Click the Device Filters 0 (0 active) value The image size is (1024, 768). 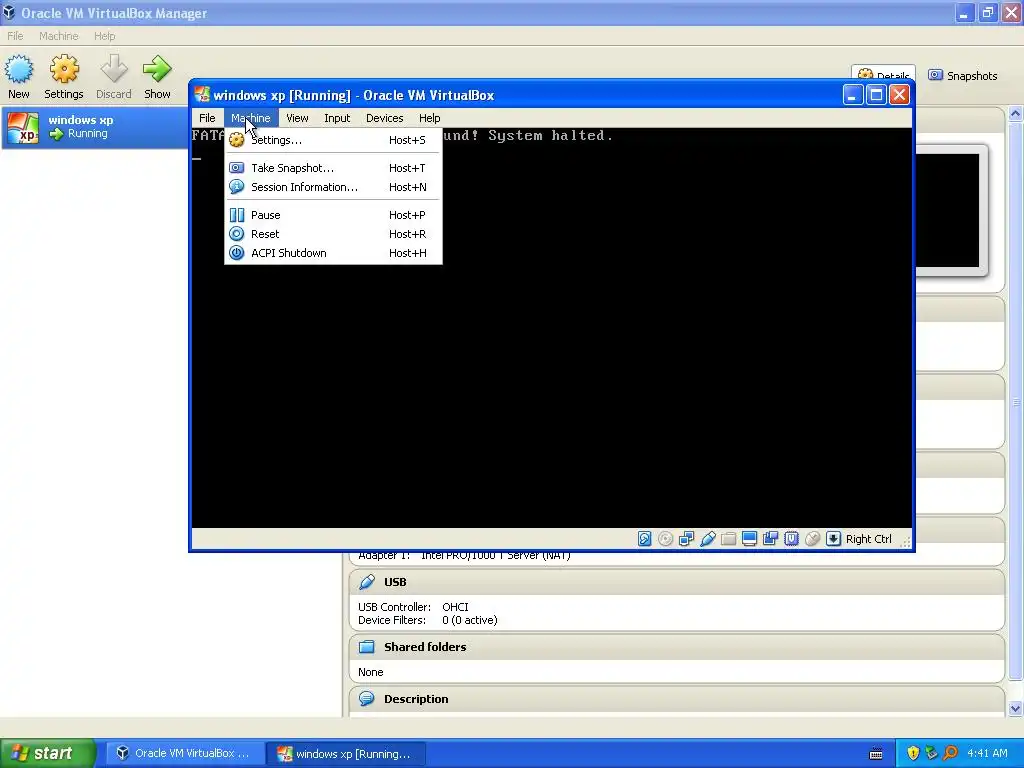(470, 620)
